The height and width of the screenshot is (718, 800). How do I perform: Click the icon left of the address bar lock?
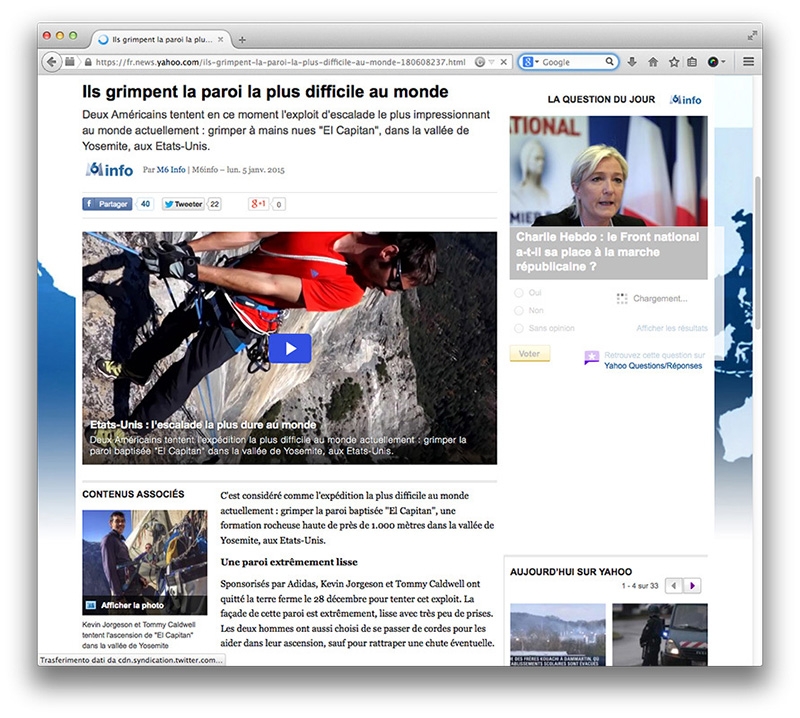pos(70,62)
